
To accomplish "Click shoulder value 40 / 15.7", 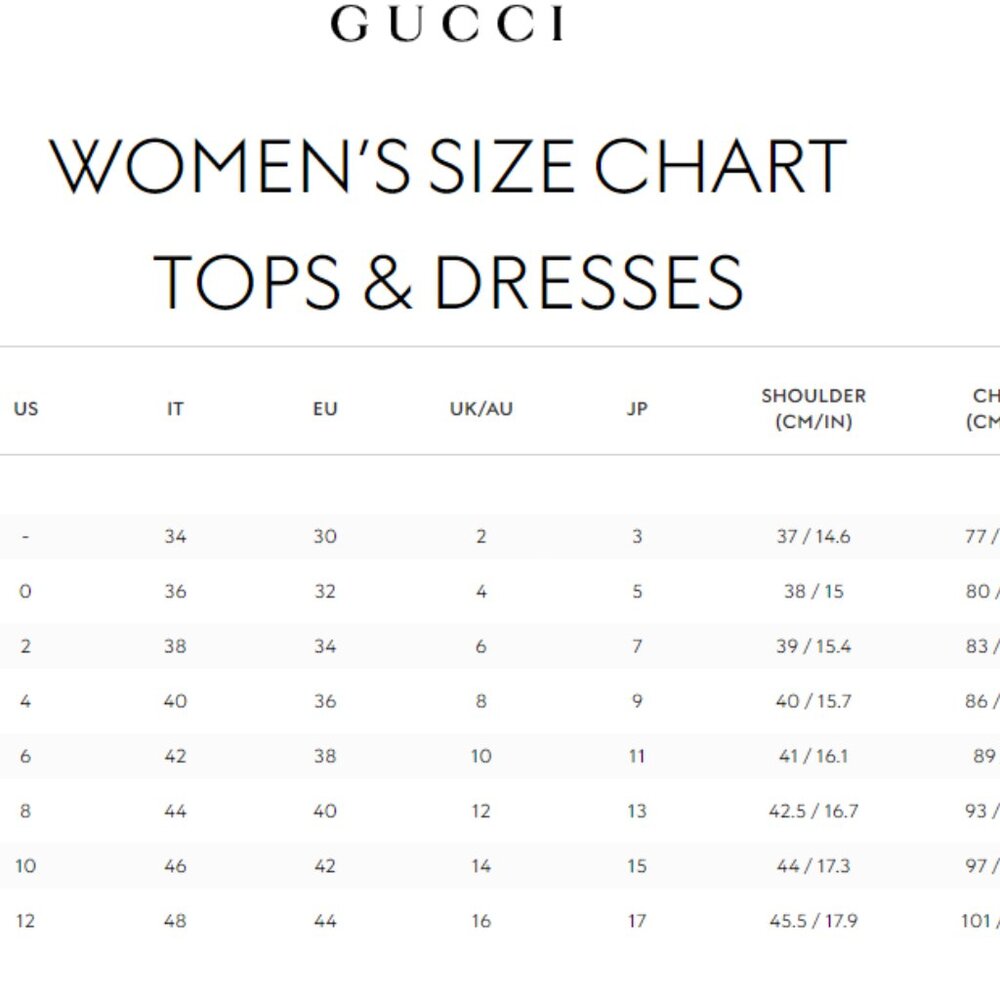I will (814, 702).
